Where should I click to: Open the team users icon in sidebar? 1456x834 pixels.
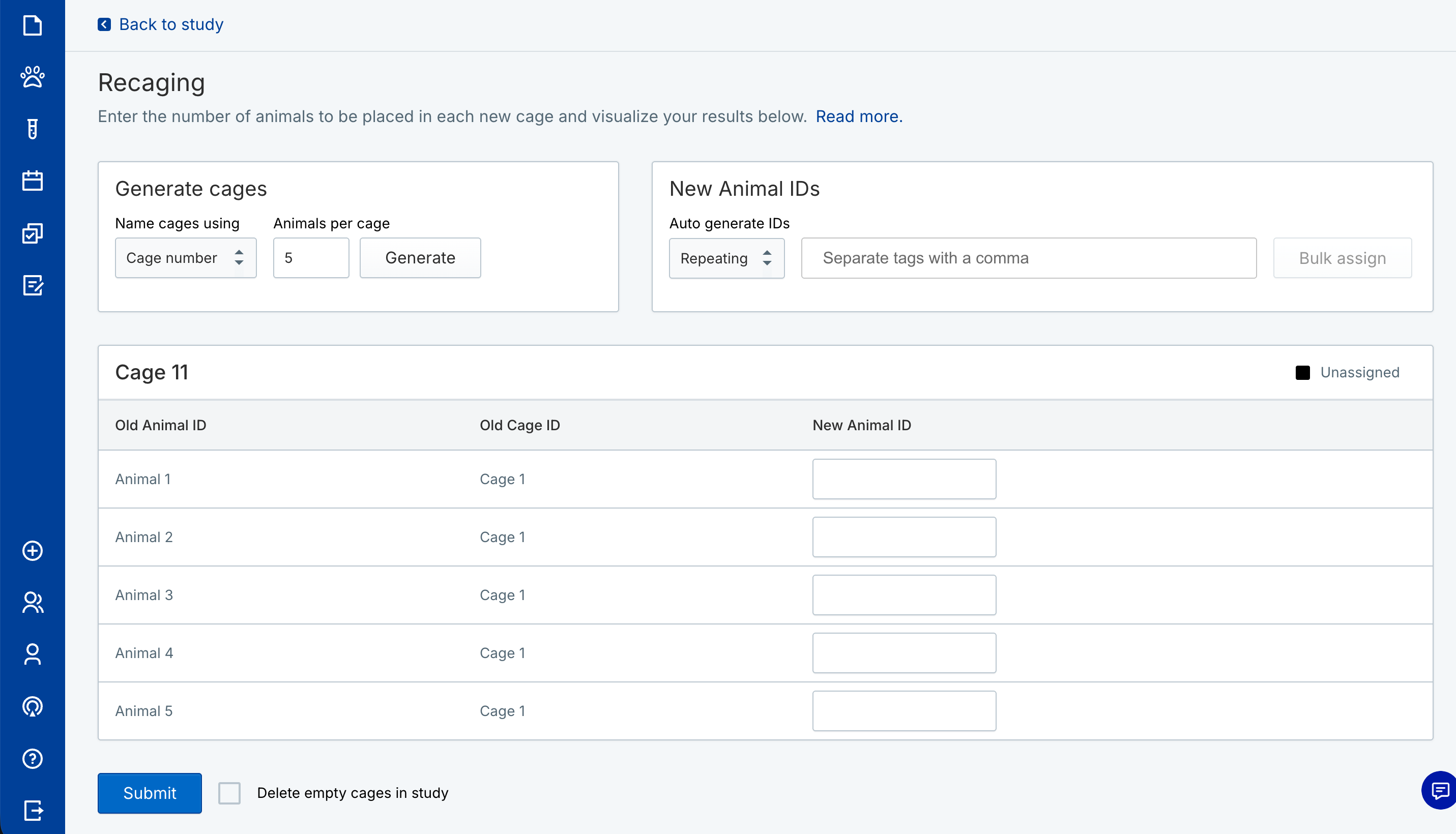(x=32, y=603)
